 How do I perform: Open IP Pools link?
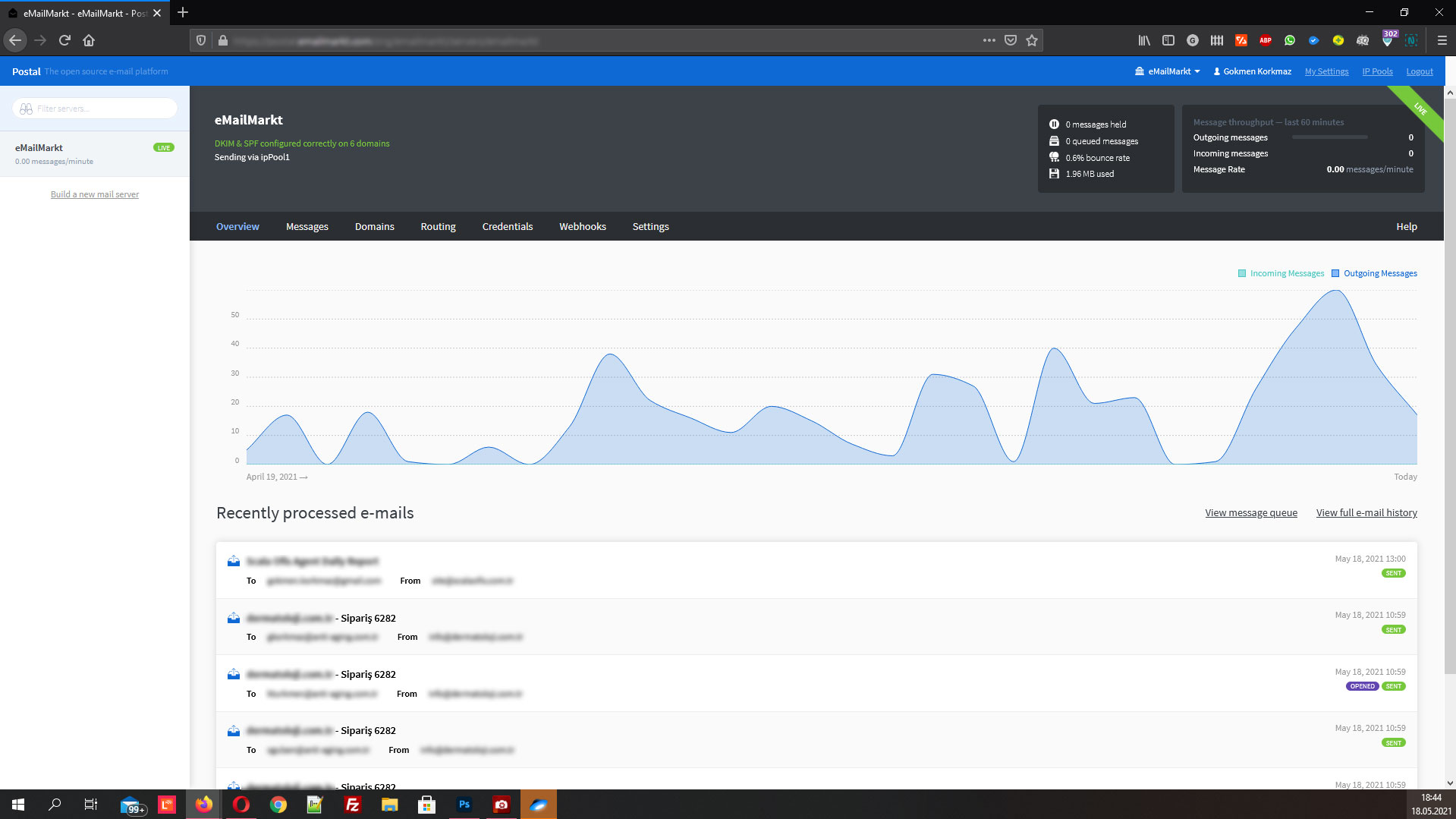[1377, 71]
